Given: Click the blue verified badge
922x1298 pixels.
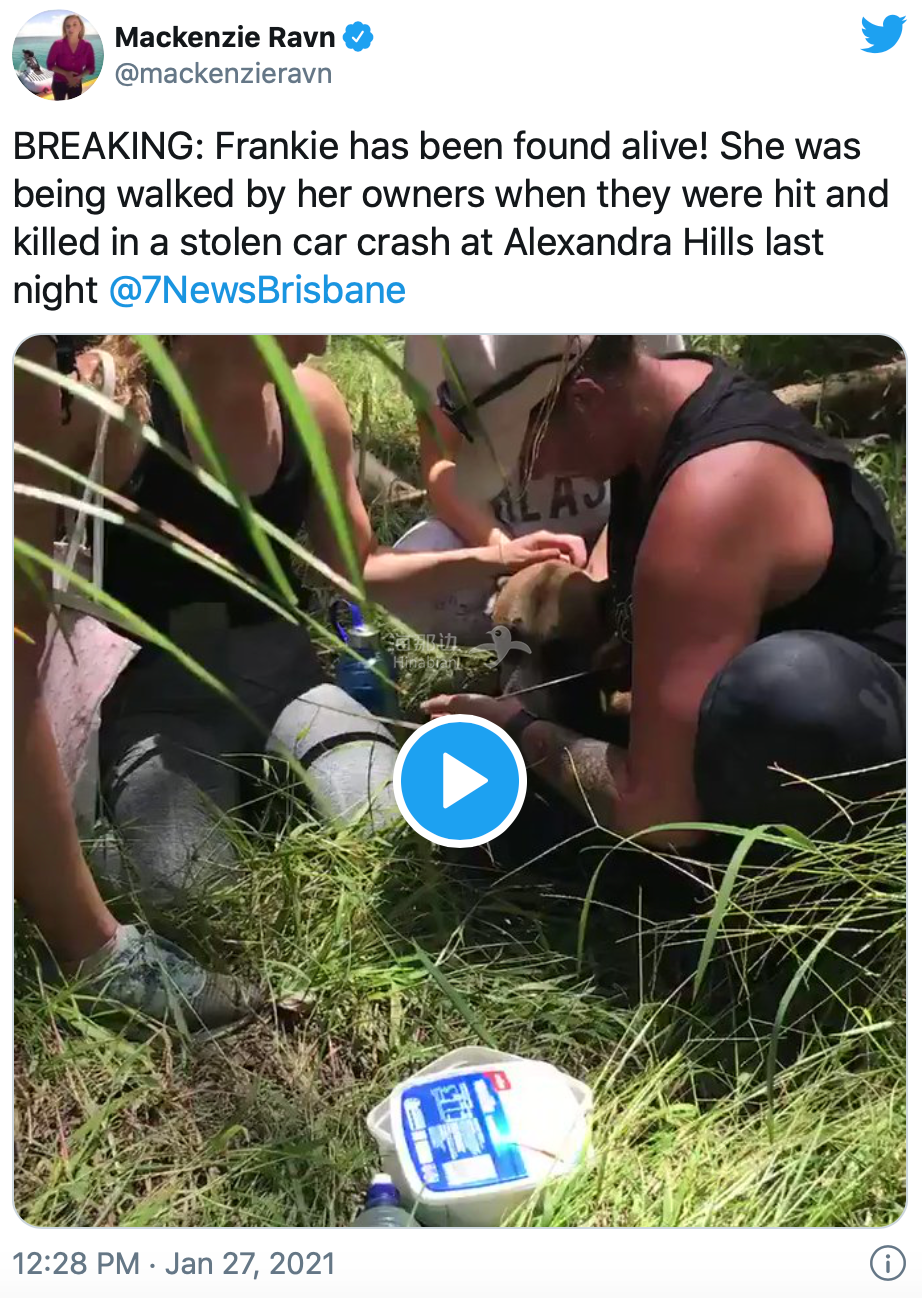Looking at the screenshot, I should [359, 37].
